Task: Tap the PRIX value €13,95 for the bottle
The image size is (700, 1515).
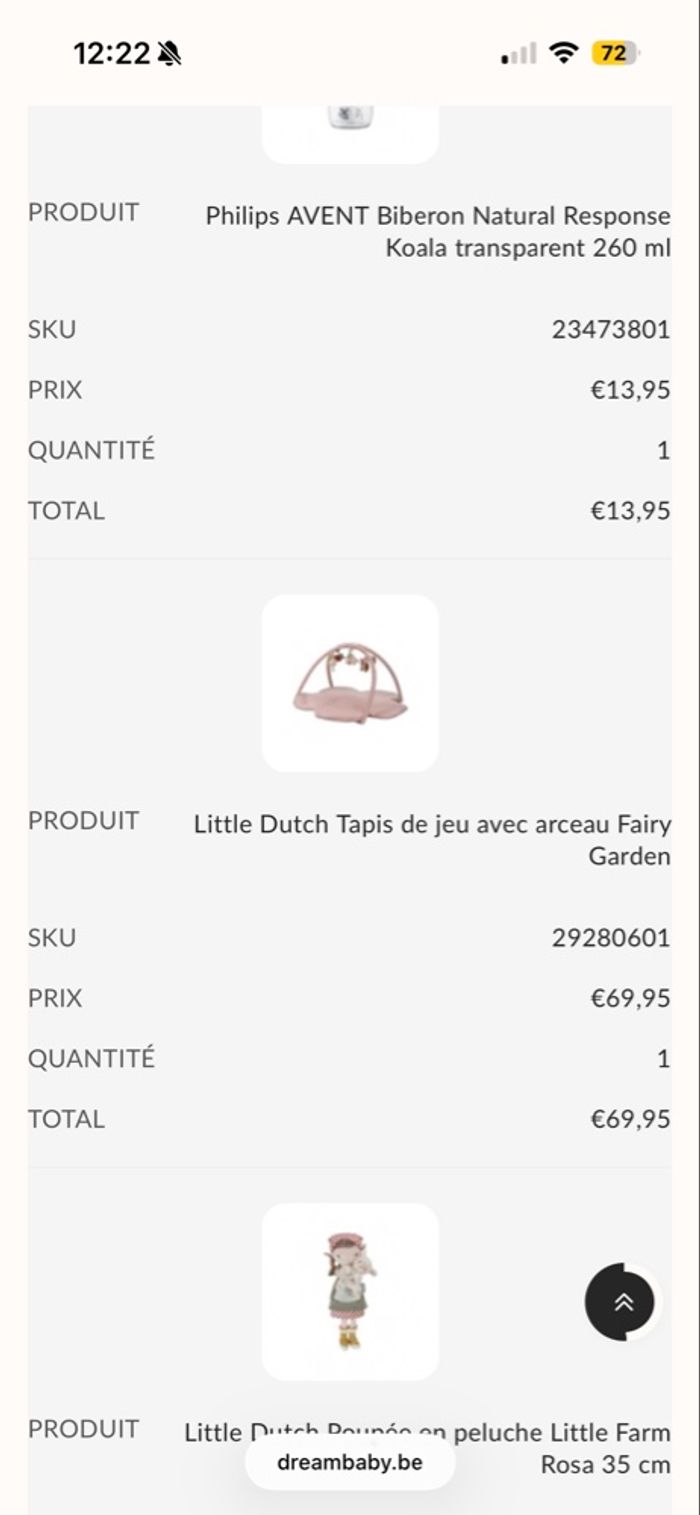Action: coord(630,389)
